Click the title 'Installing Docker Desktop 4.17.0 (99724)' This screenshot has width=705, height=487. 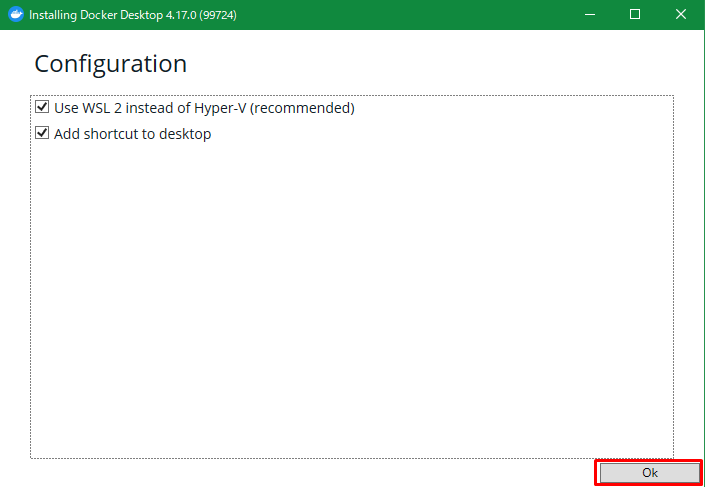pos(133,15)
